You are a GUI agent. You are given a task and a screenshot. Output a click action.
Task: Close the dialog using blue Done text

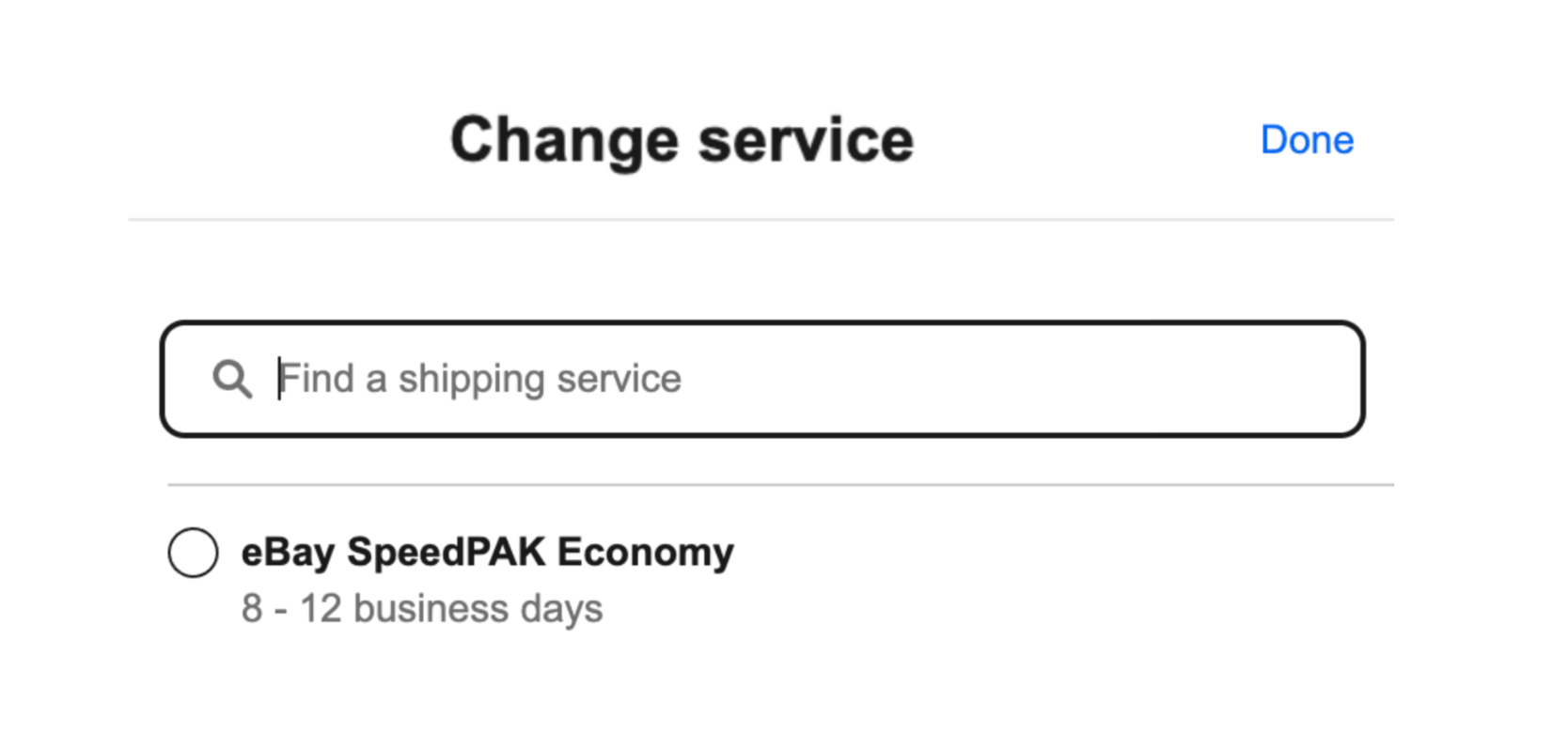pos(1307,140)
